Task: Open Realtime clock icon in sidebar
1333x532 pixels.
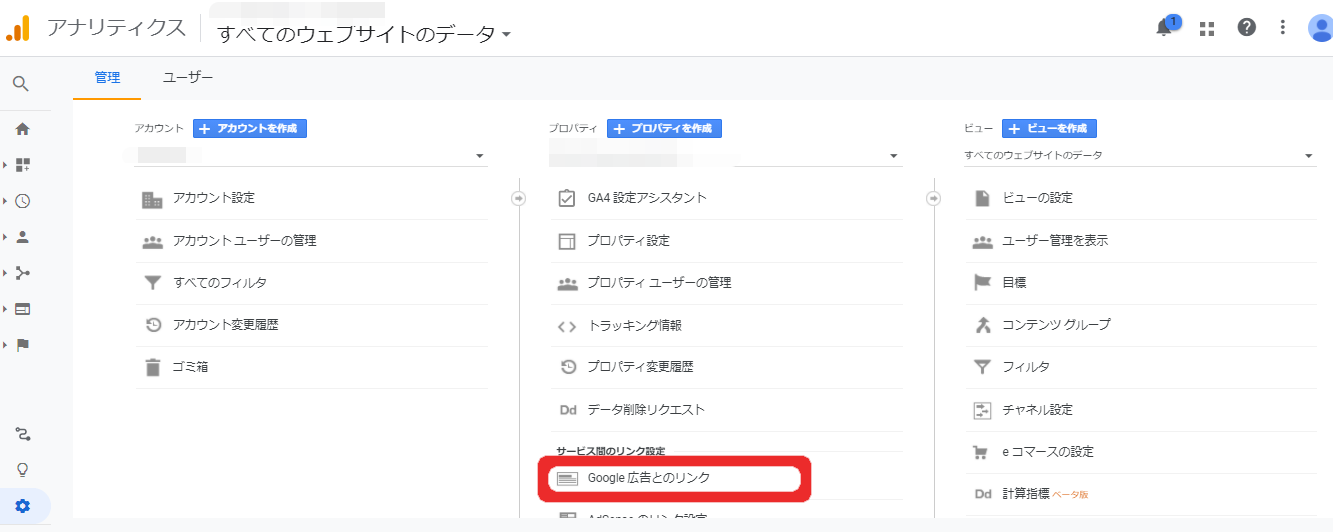Action: pos(22,201)
